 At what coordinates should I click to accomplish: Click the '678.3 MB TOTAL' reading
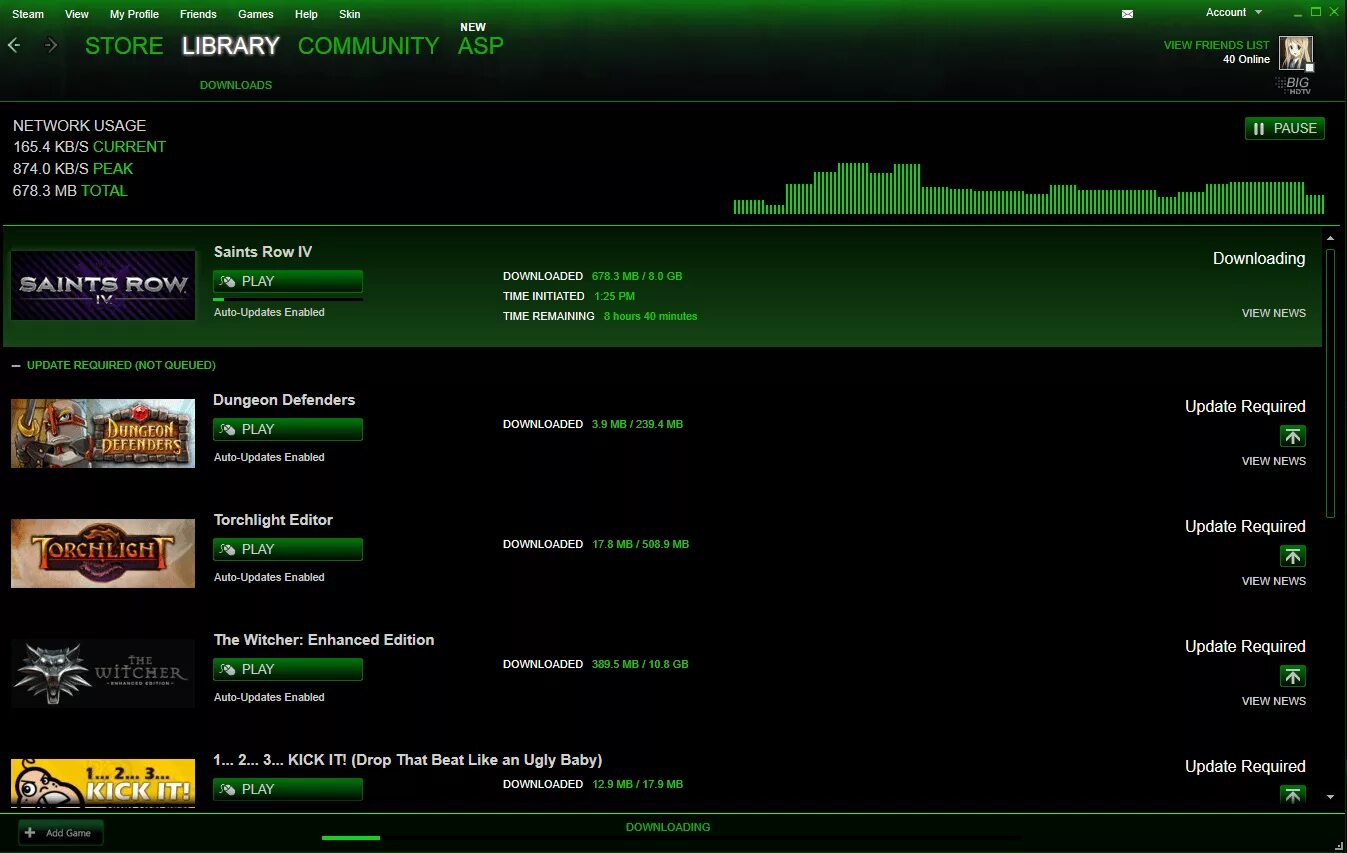[x=70, y=191]
